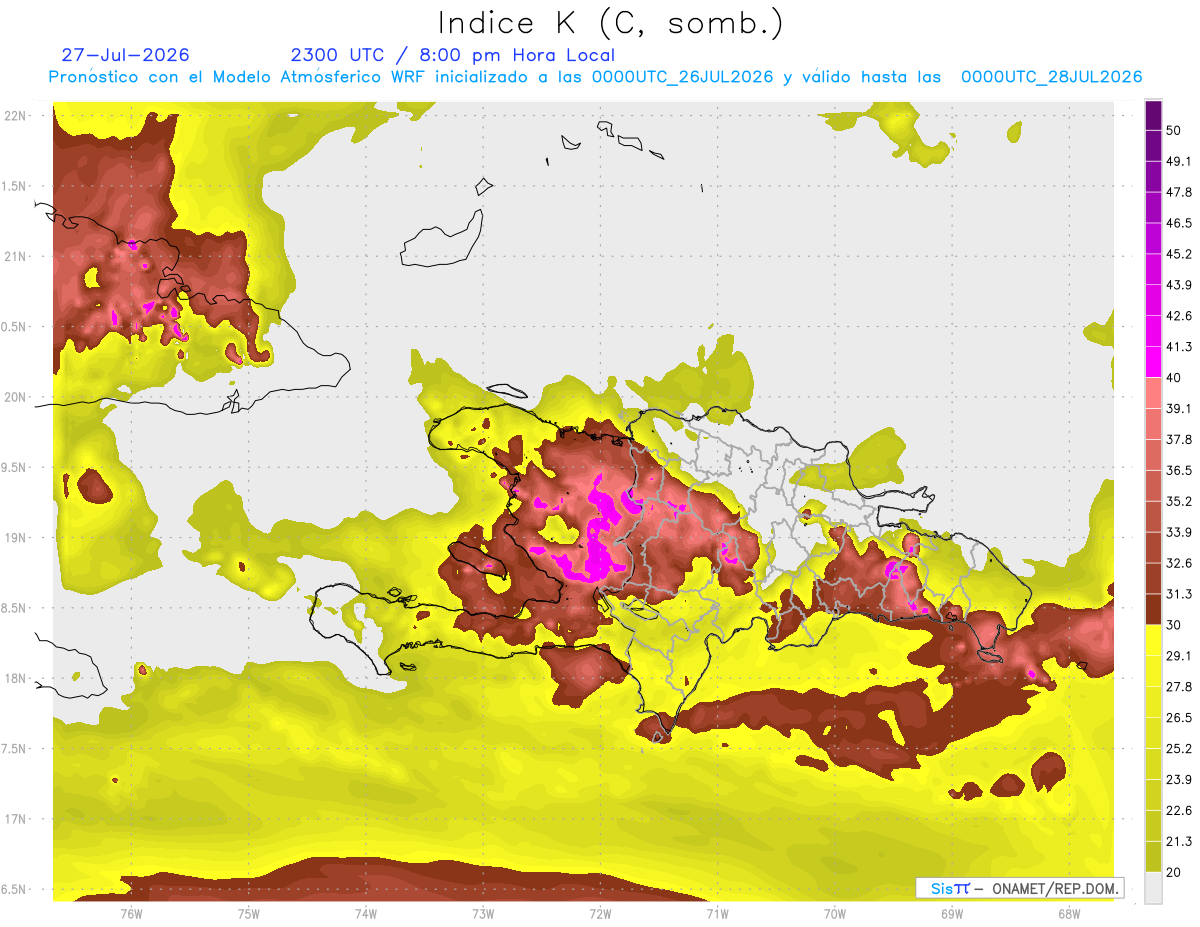Click the 18N latitude tick label
The width and height of the screenshot is (1200, 927).
coord(16,678)
